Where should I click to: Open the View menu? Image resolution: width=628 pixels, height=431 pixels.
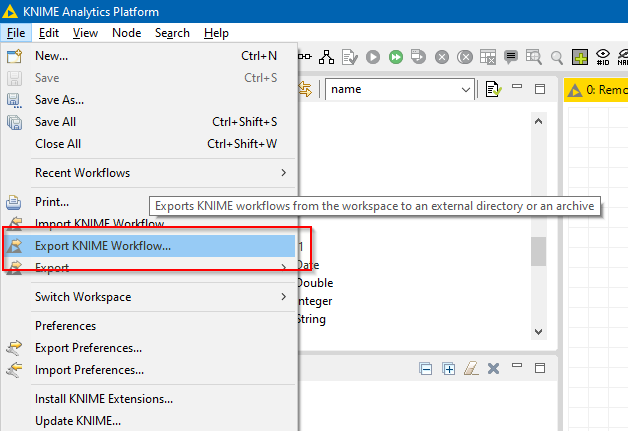[85, 33]
